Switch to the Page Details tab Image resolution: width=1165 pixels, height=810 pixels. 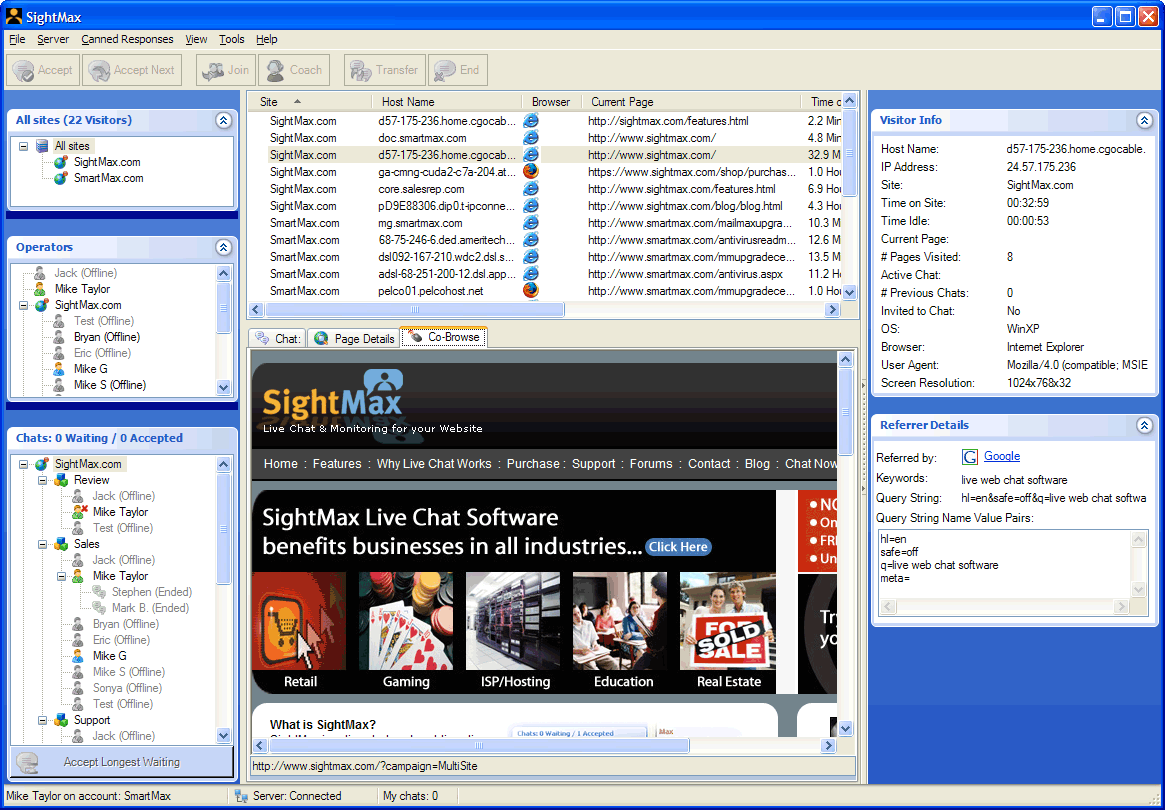pyautogui.click(x=354, y=338)
